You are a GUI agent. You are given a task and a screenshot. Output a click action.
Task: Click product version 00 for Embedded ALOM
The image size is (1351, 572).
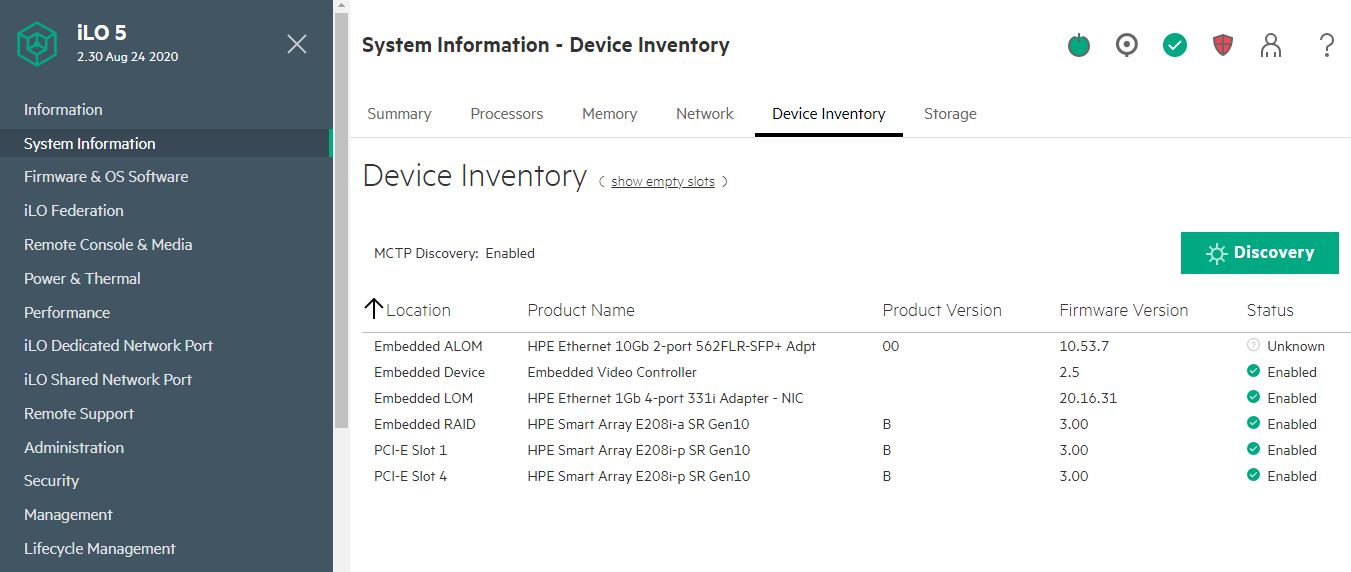[x=891, y=346]
